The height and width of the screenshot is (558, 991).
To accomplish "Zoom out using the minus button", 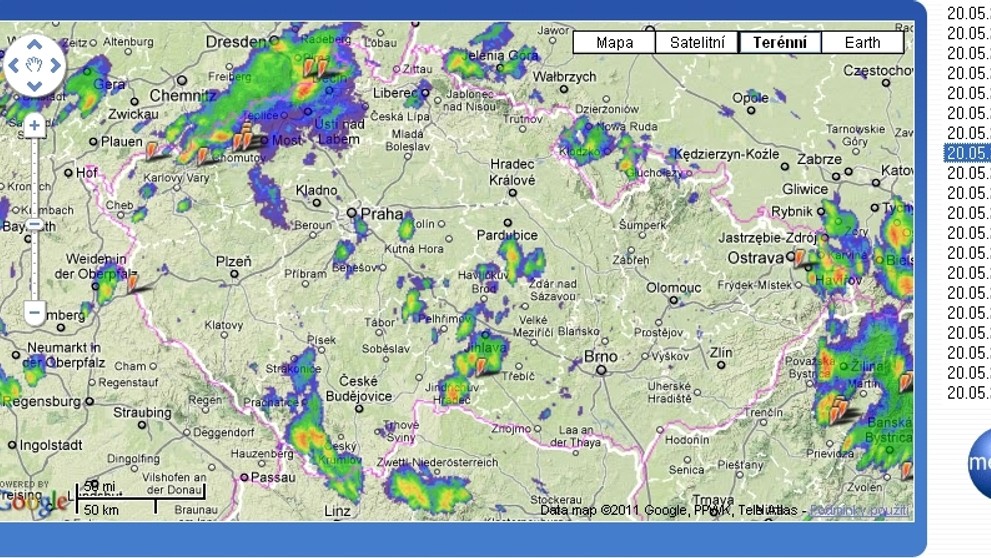I will [x=35, y=312].
